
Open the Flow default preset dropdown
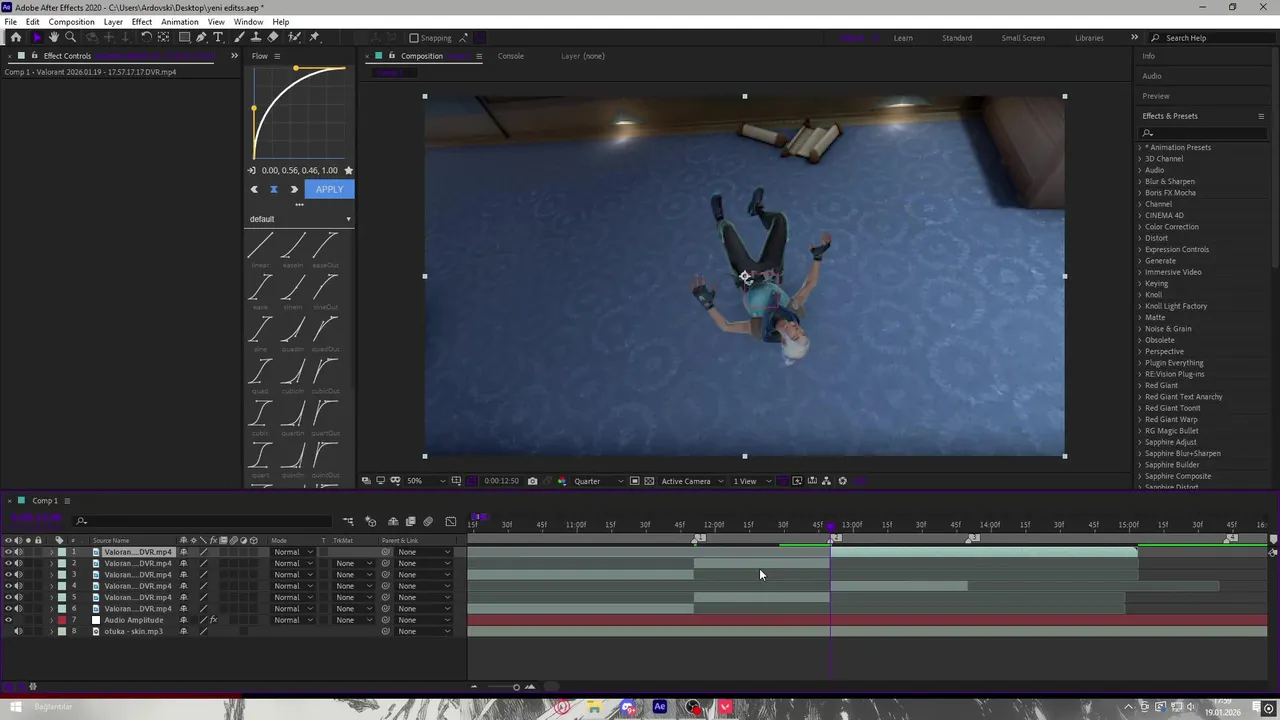pyautogui.click(x=300, y=219)
